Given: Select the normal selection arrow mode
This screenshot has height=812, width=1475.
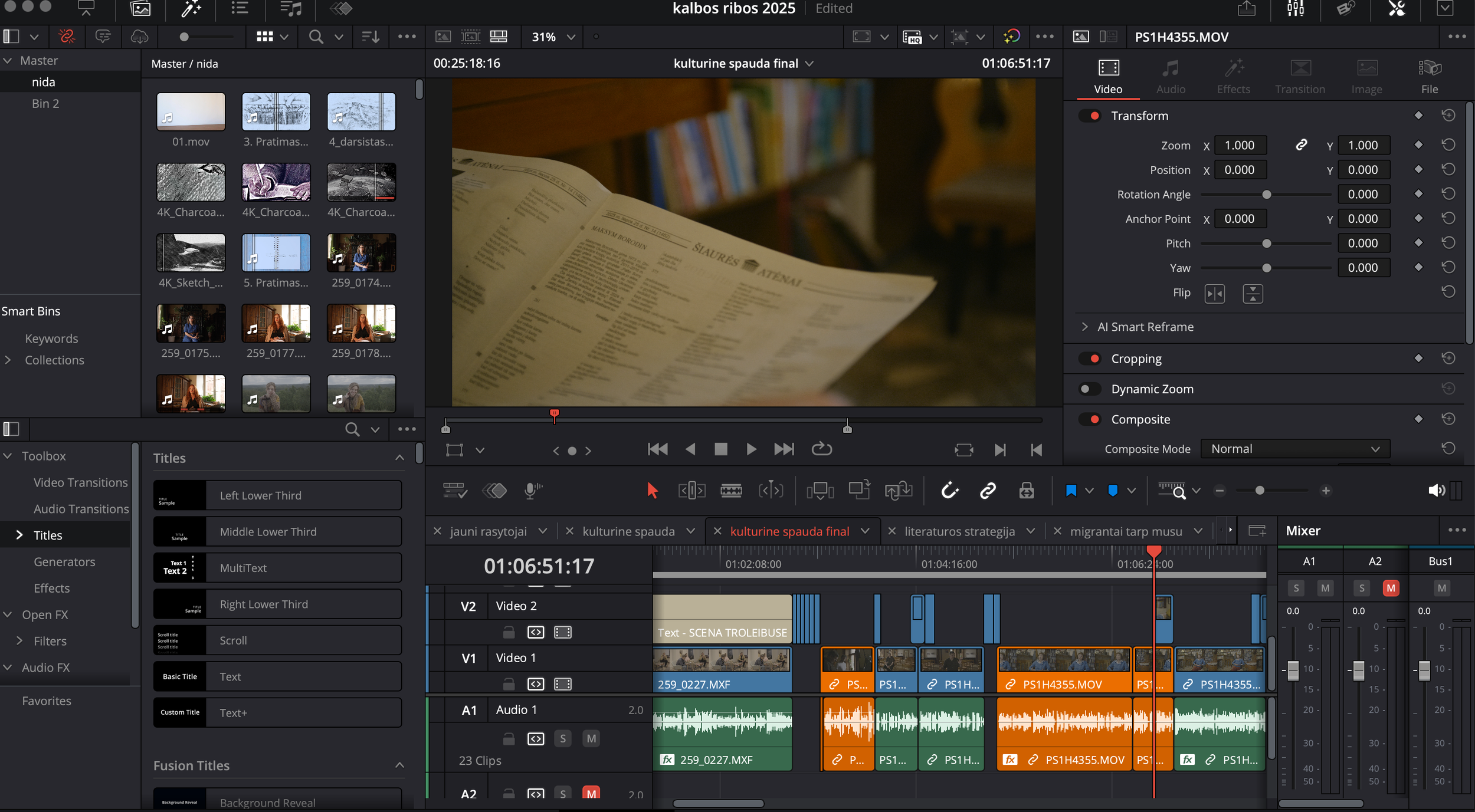Looking at the screenshot, I should tap(652, 489).
